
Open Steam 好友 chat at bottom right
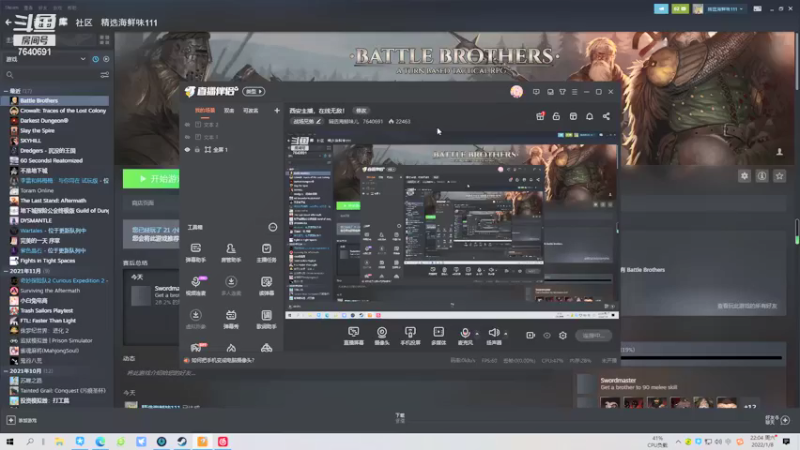777,419
